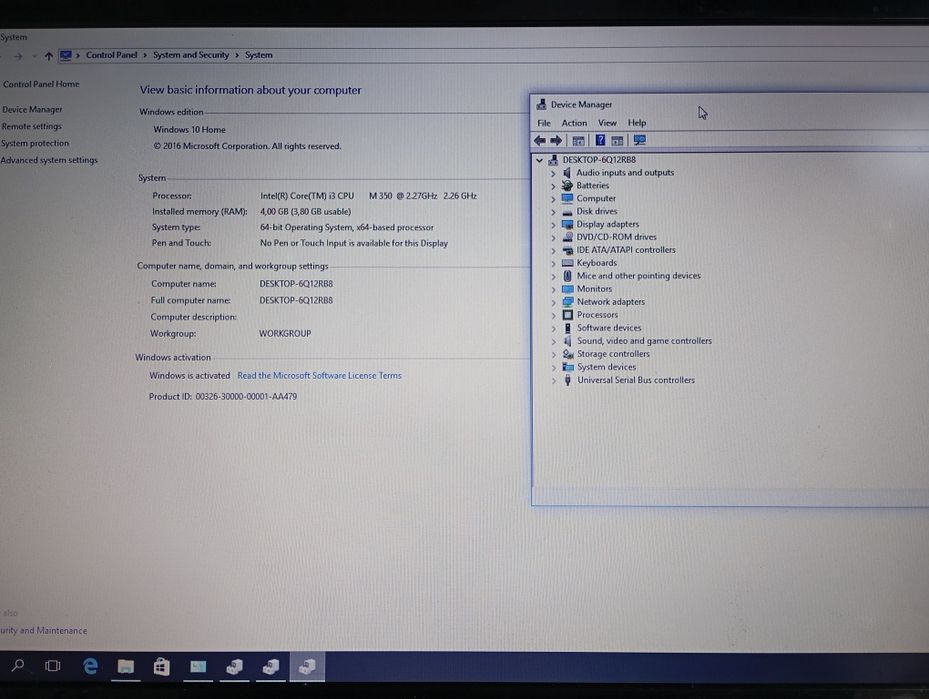This screenshot has width=929, height=699.
Task: Expand the Display adapters chevron
Action: click(x=553, y=225)
